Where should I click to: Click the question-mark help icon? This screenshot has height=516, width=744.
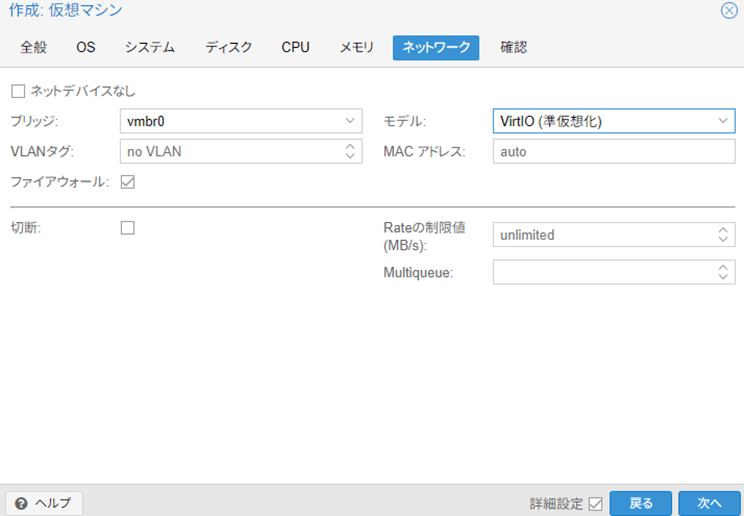point(21,503)
